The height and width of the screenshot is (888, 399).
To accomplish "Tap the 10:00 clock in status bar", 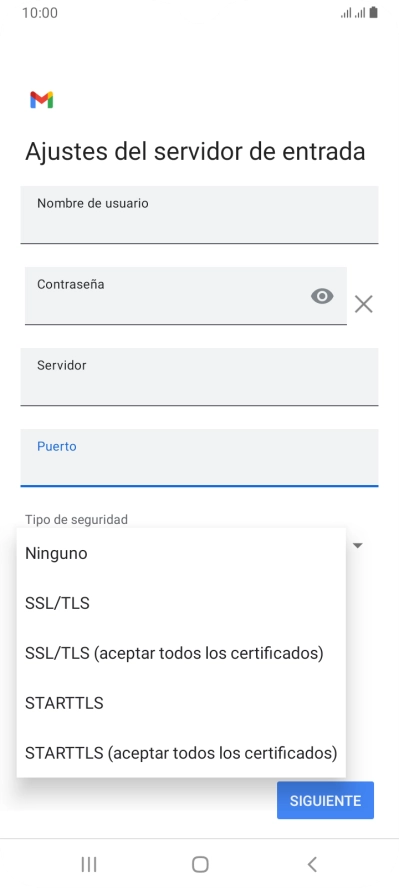I will [40, 12].
